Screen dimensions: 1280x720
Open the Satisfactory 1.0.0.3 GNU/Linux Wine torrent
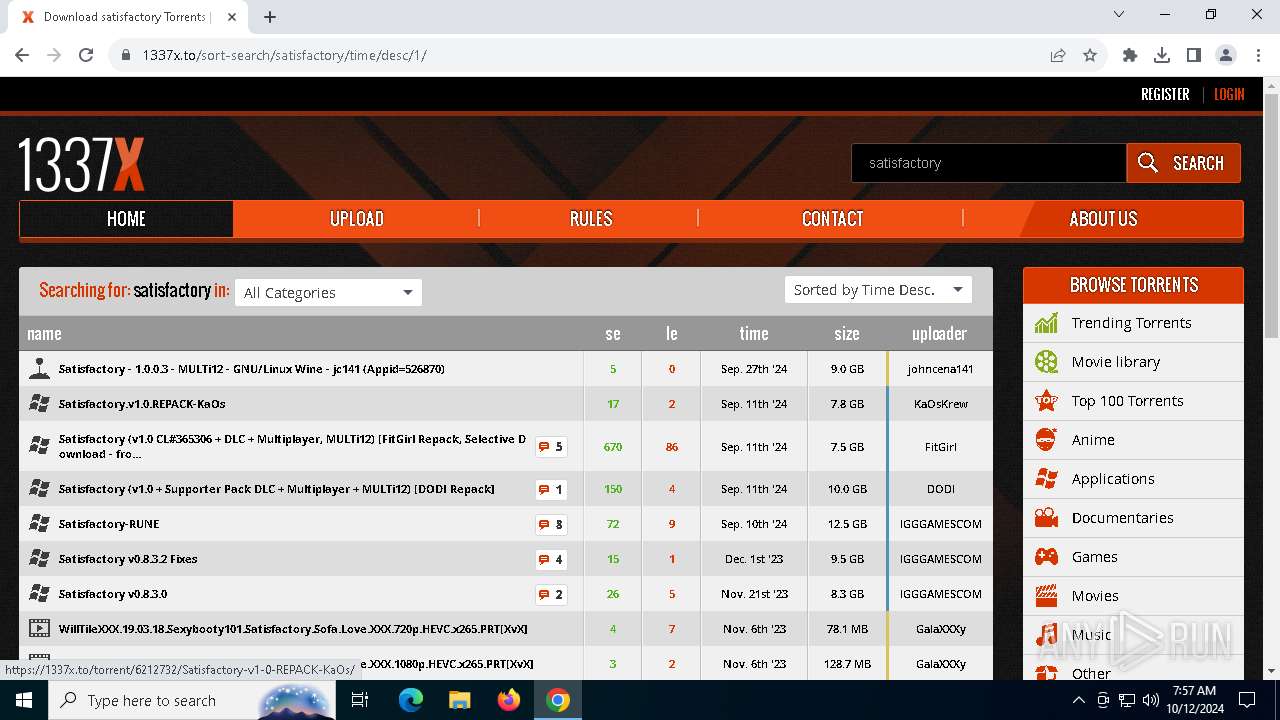[x=251, y=369]
